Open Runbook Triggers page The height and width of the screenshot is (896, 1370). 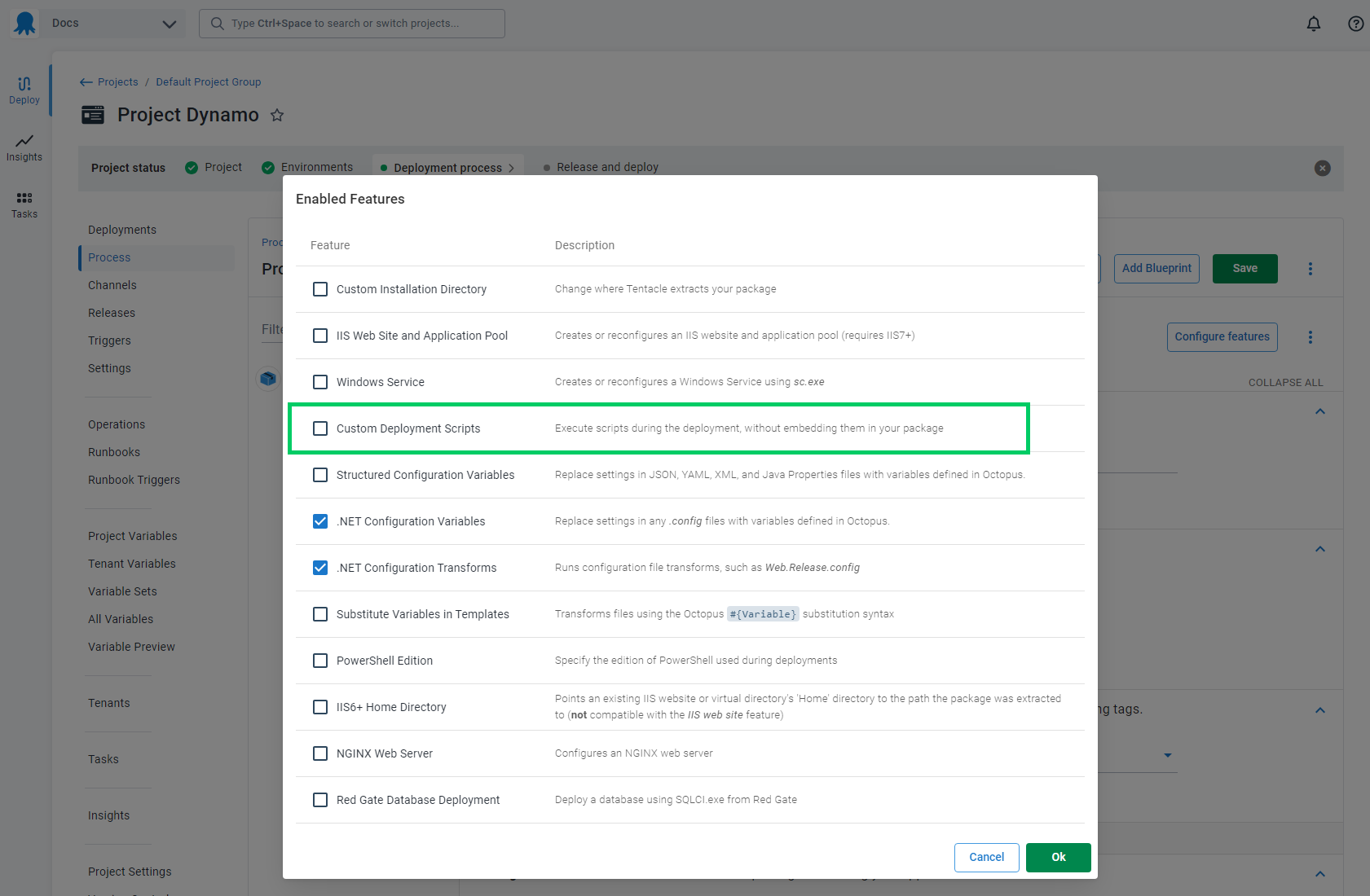134,480
